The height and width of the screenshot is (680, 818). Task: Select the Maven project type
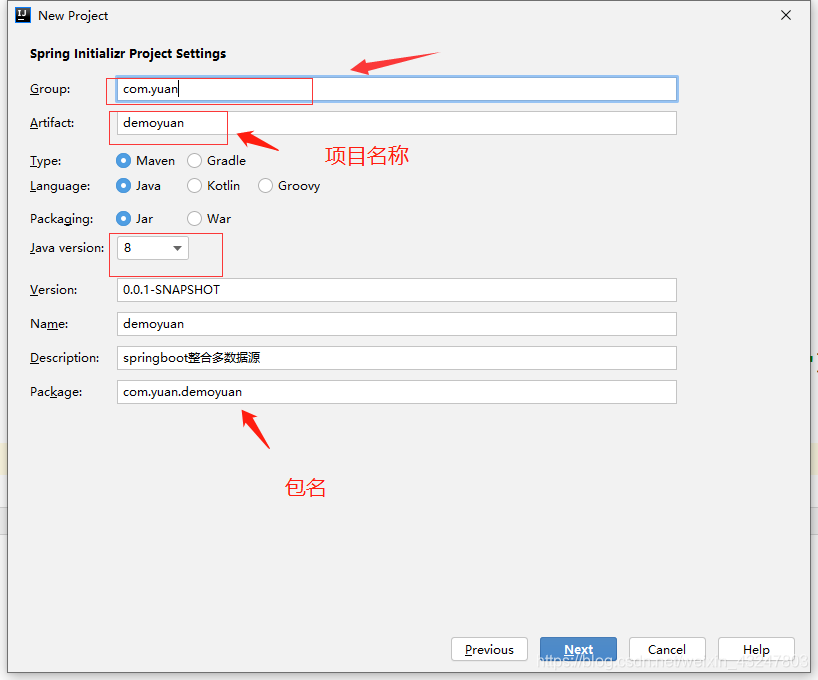pos(145,161)
